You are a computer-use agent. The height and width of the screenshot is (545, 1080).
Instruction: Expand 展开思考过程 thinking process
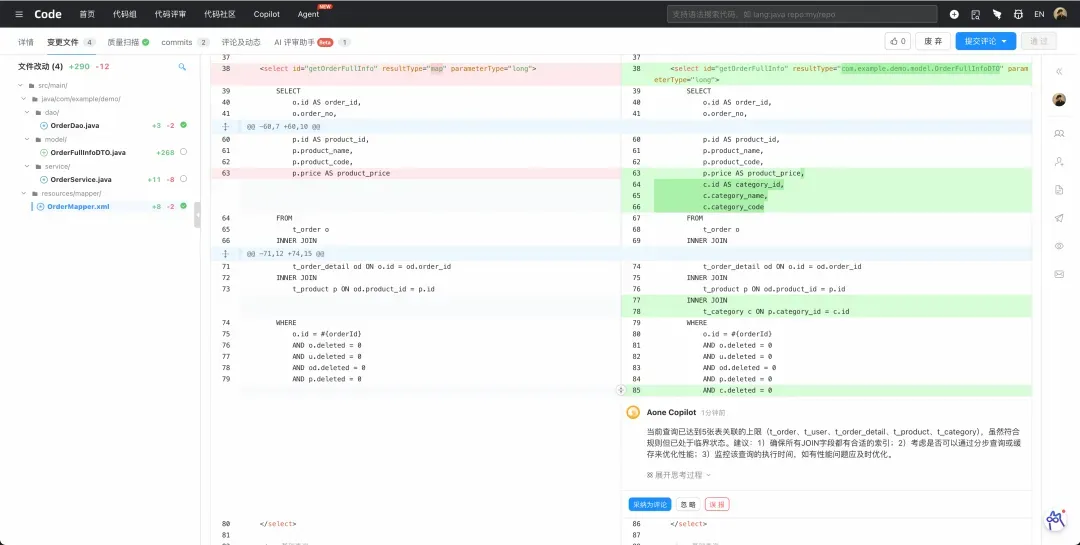point(678,475)
